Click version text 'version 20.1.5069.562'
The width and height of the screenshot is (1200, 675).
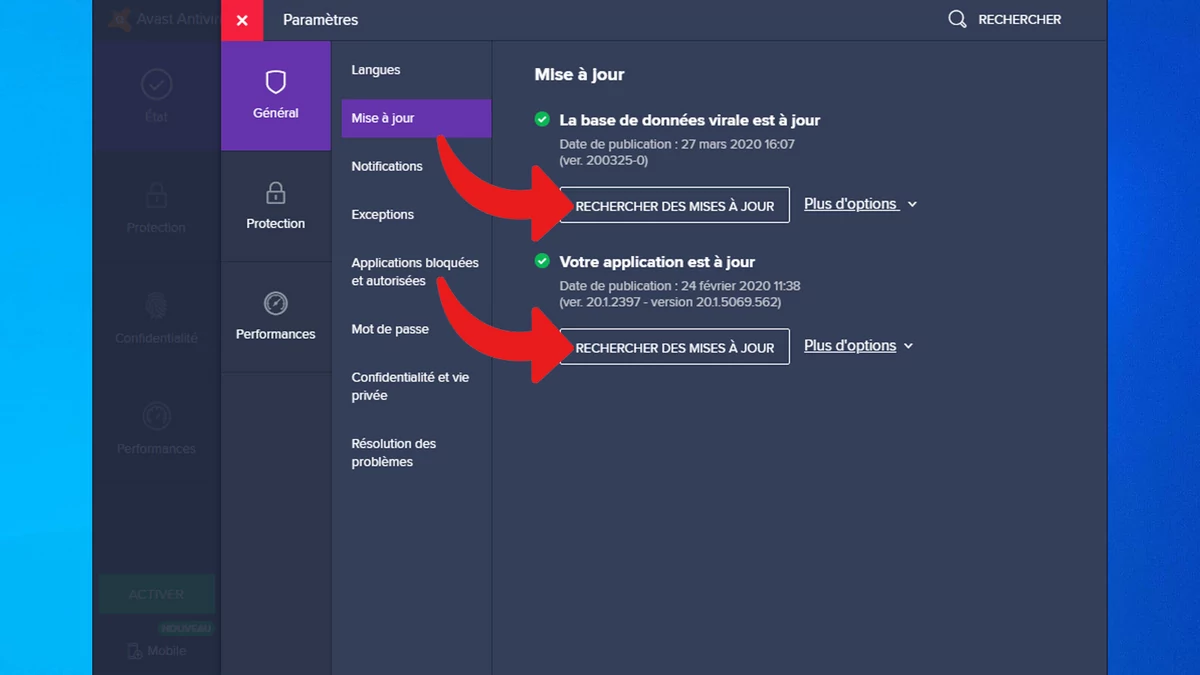tap(716, 302)
